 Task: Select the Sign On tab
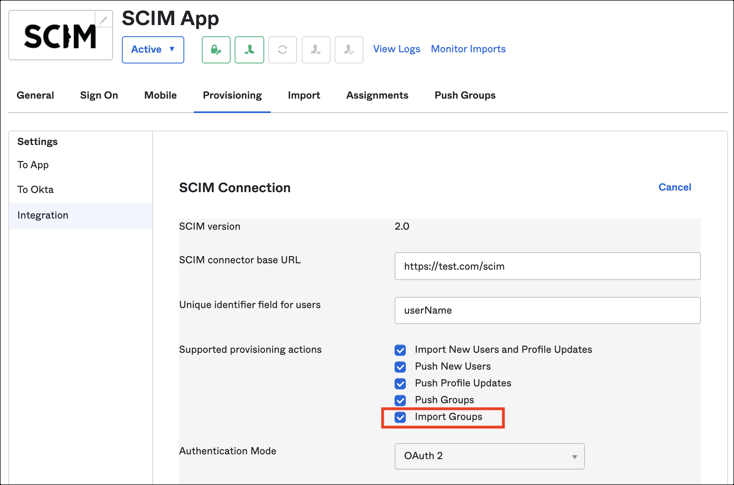[99, 96]
